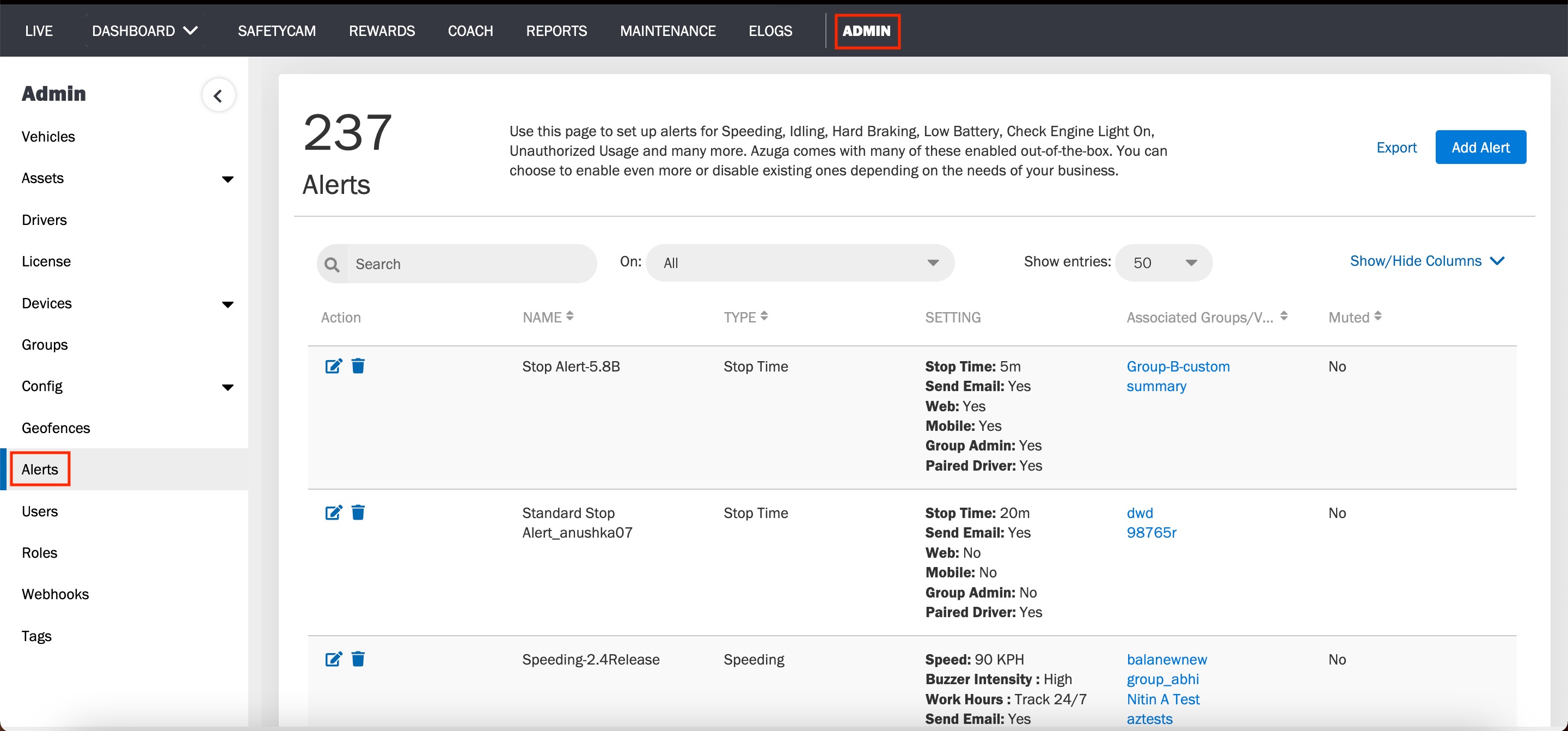Expand the Assets submenu
The width and height of the screenshot is (1568, 731).
[x=228, y=179]
